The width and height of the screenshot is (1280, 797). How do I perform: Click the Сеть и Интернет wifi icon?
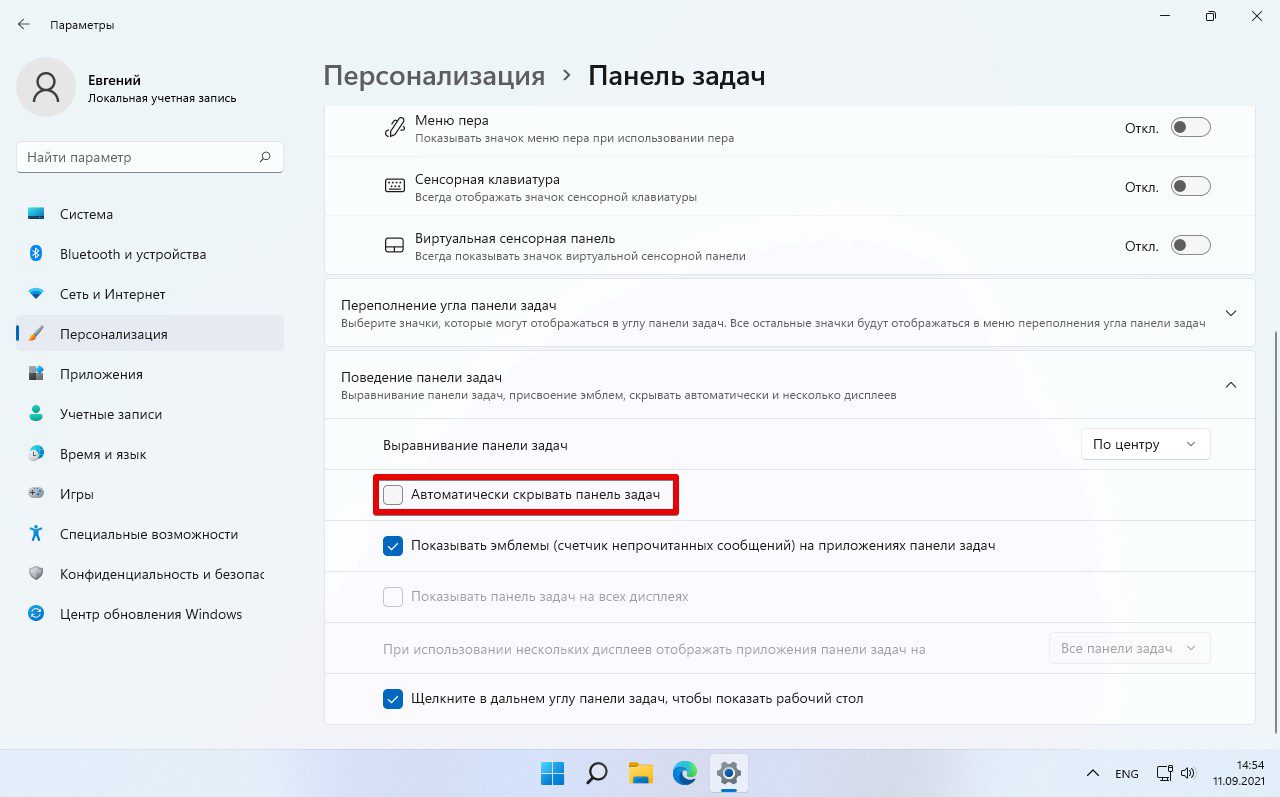point(36,294)
